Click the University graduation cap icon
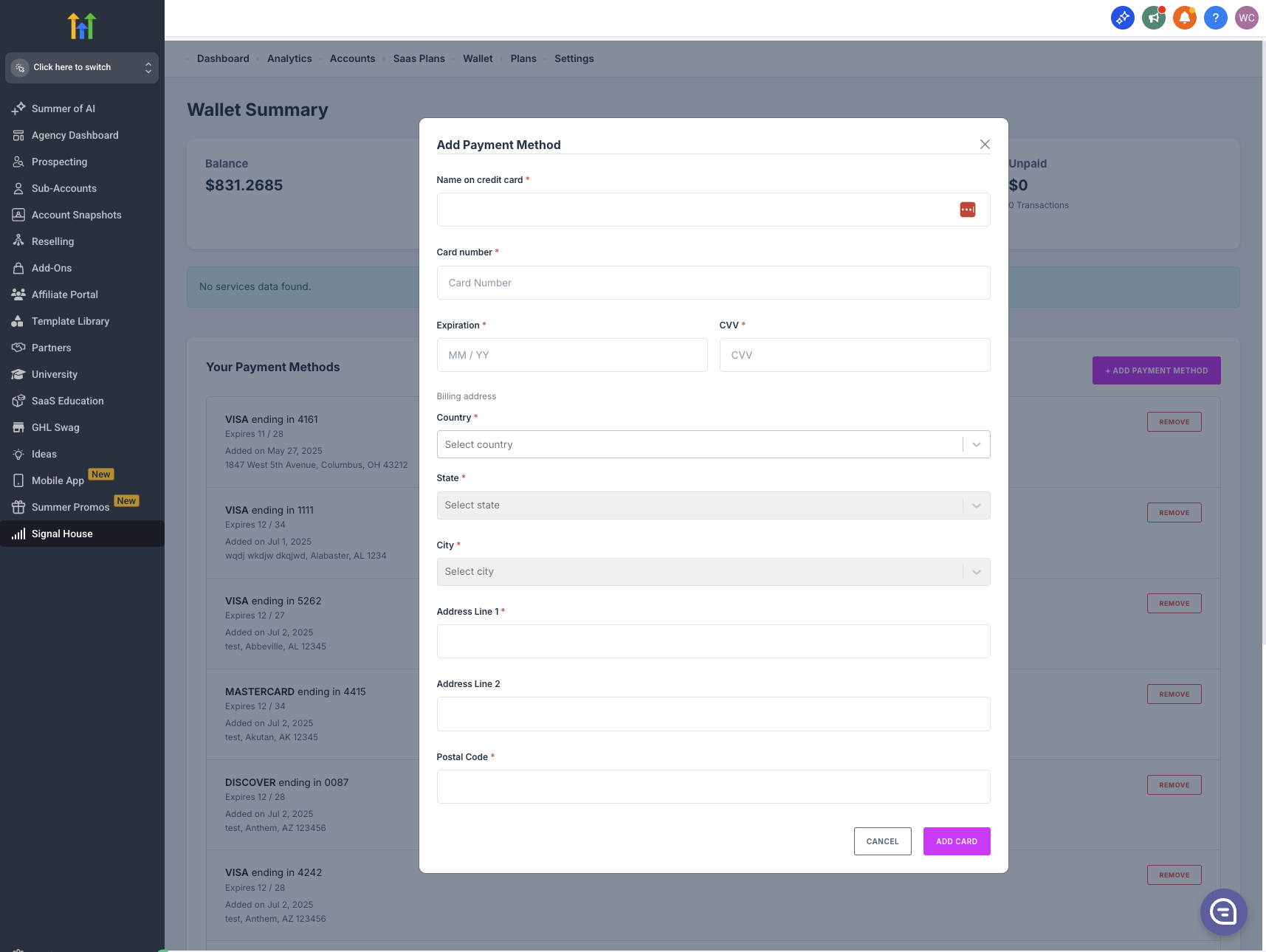Image resolution: width=1266 pixels, height=952 pixels. (18, 374)
